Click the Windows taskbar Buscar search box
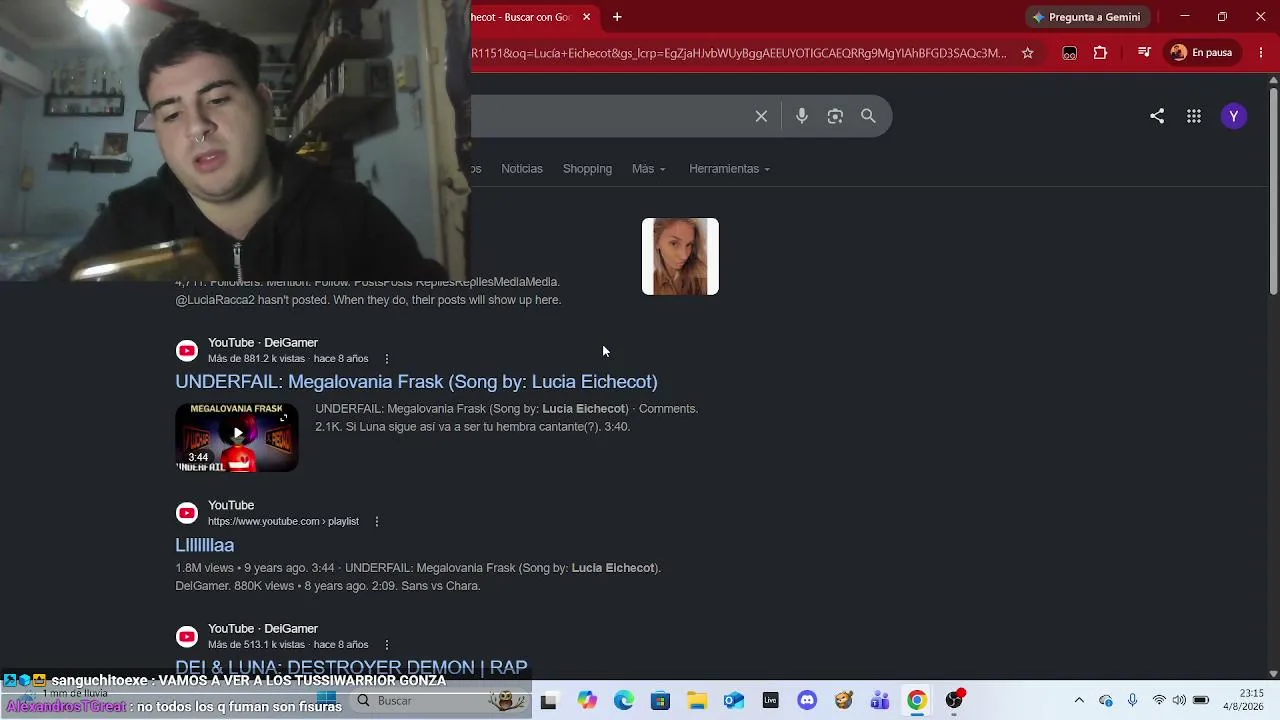This screenshot has height=720, width=1280. pos(440,701)
